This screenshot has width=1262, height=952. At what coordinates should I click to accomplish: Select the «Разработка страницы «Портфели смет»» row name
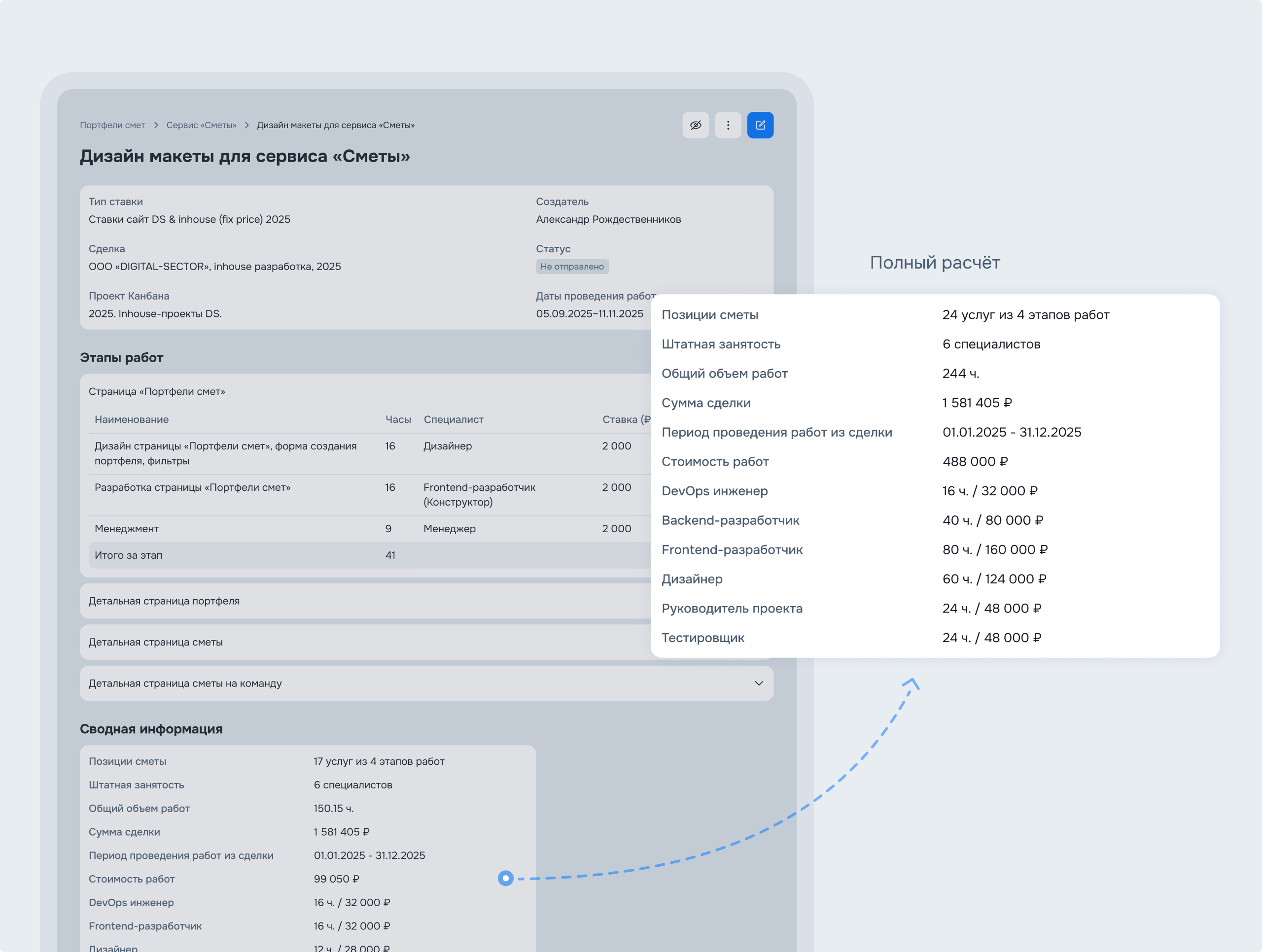192,488
